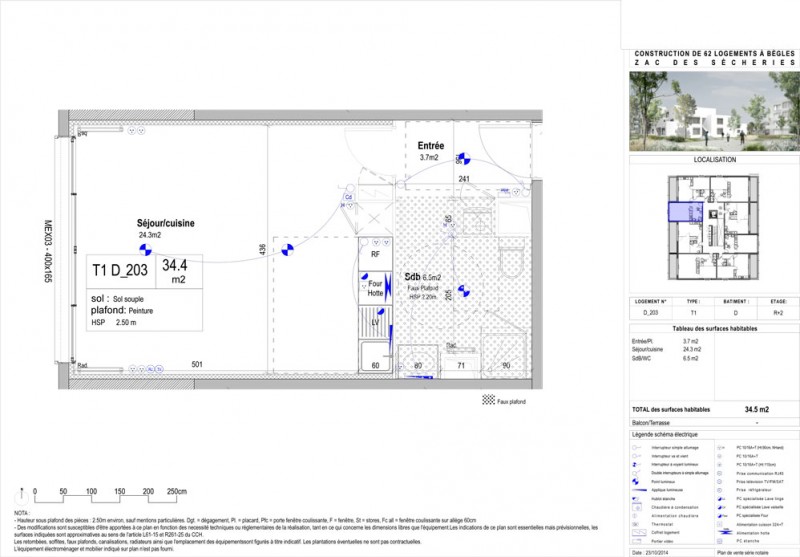Click the Entrée room label on the plan

[x=431, y=146]
